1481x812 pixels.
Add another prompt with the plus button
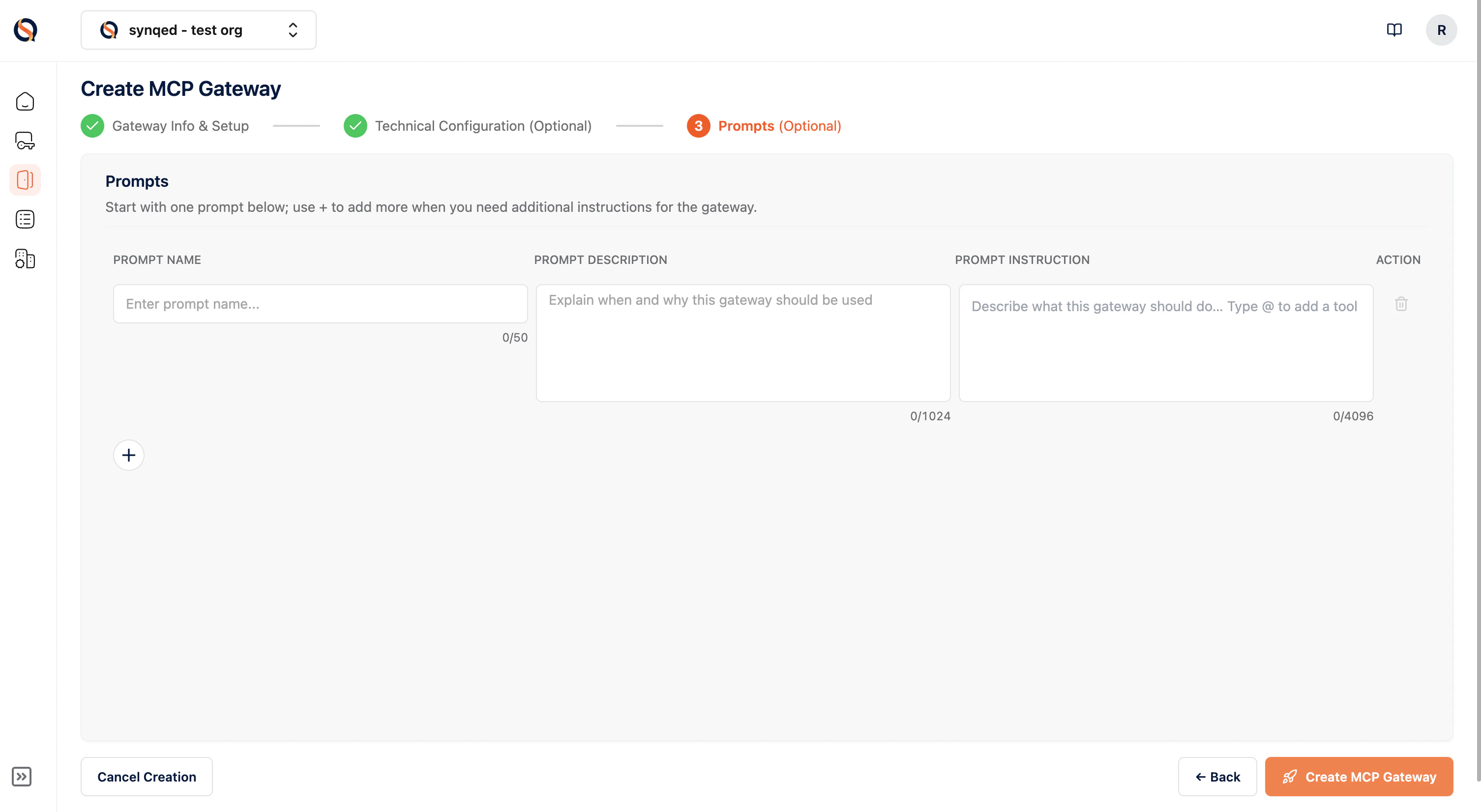(128, 455)
